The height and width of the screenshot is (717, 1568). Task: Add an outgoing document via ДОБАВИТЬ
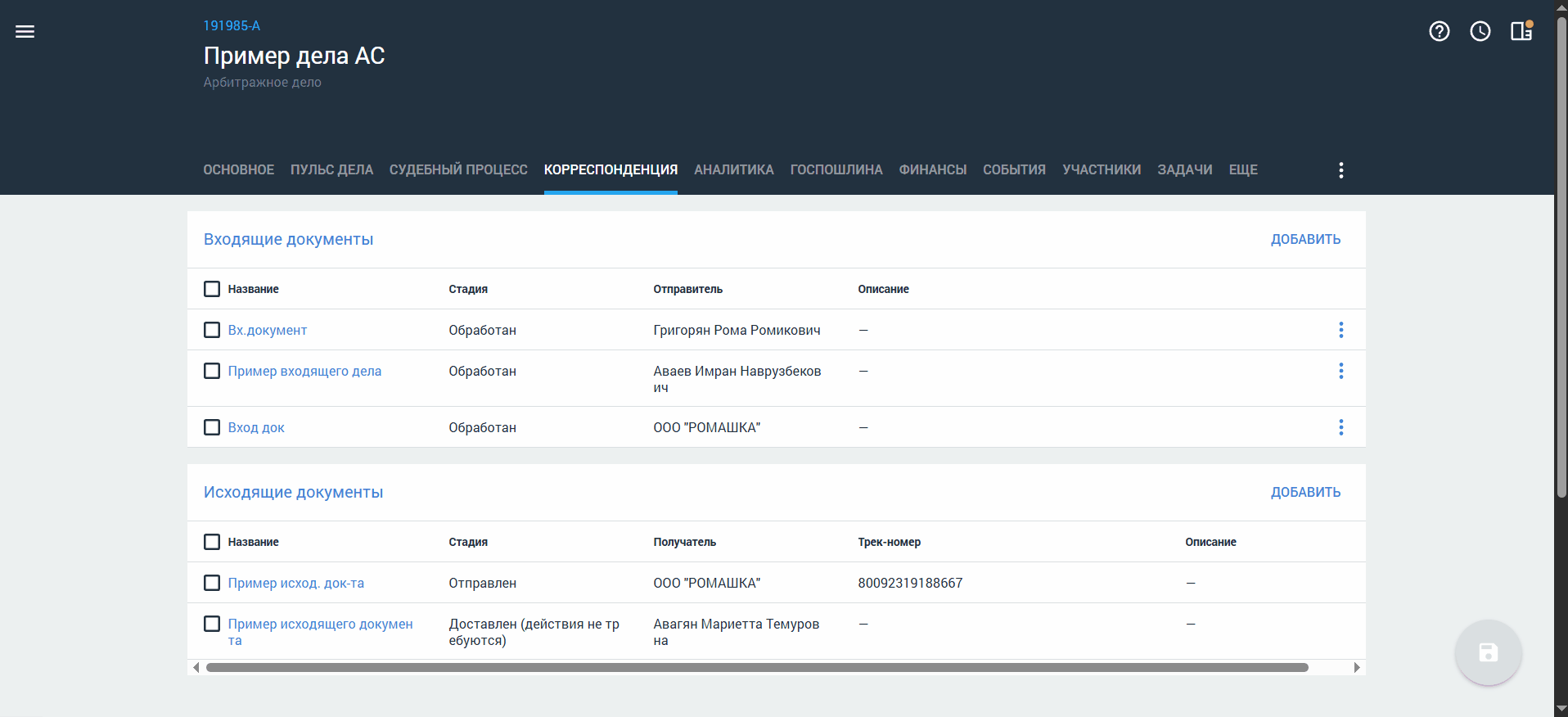click(x=1305, y=492)
